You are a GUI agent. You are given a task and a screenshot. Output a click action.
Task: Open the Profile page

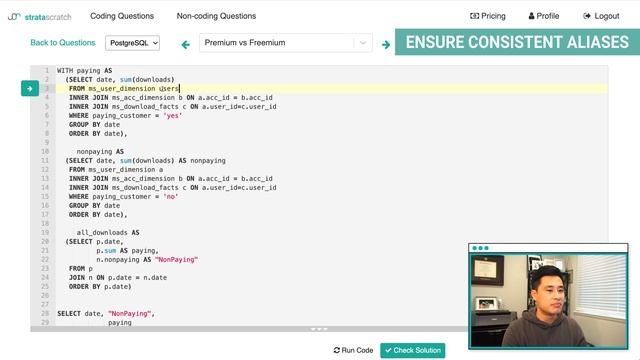point(544,16)
